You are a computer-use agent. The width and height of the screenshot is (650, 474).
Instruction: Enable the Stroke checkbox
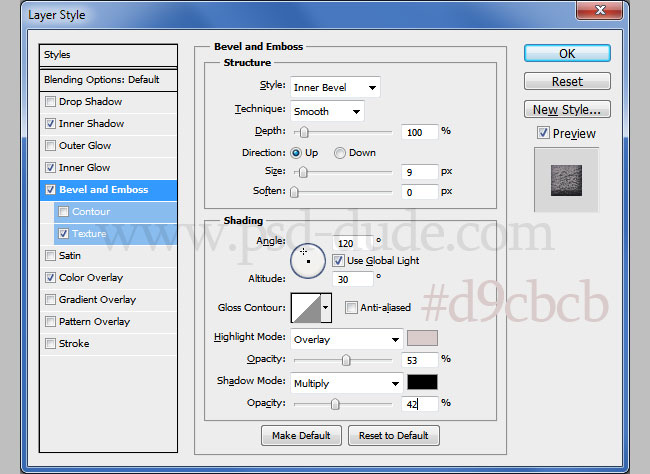pos(50,343)
